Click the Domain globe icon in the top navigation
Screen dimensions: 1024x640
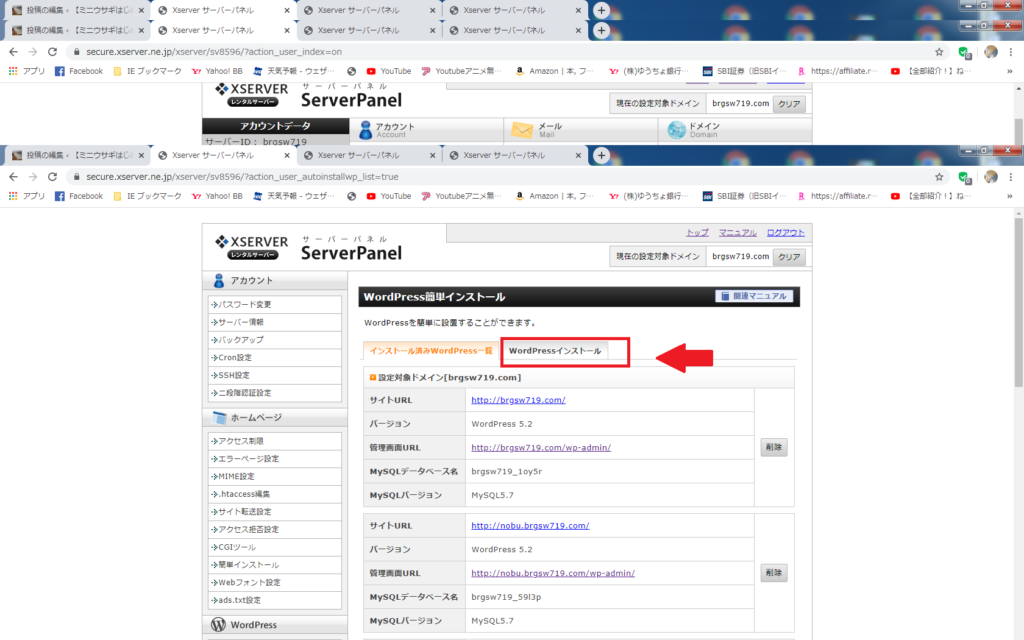676,130
